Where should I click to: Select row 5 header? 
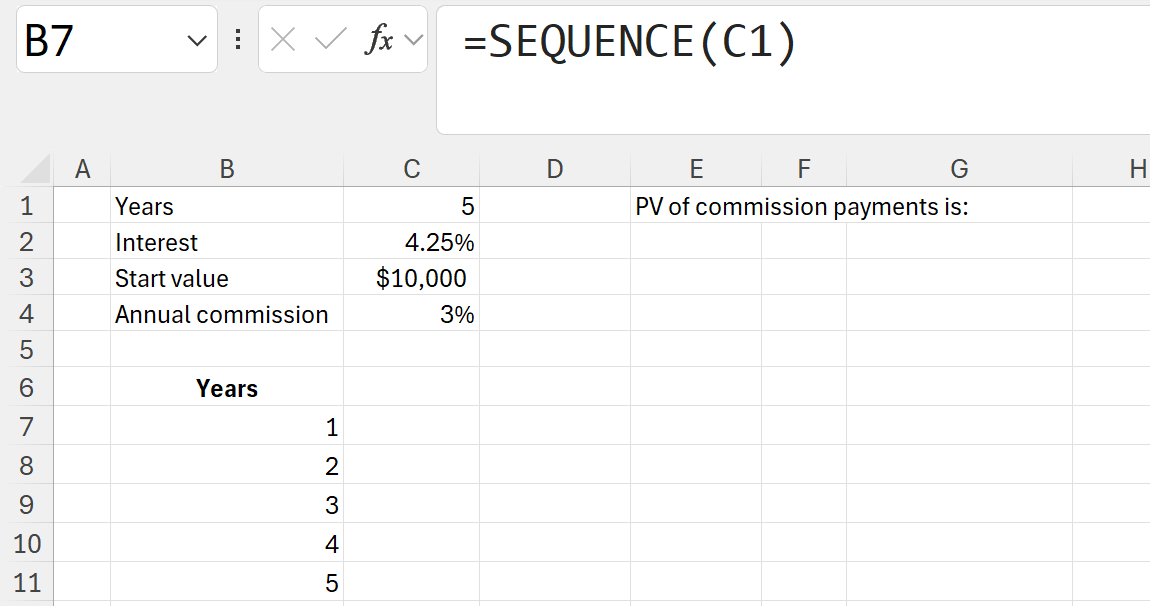(27, 350)
